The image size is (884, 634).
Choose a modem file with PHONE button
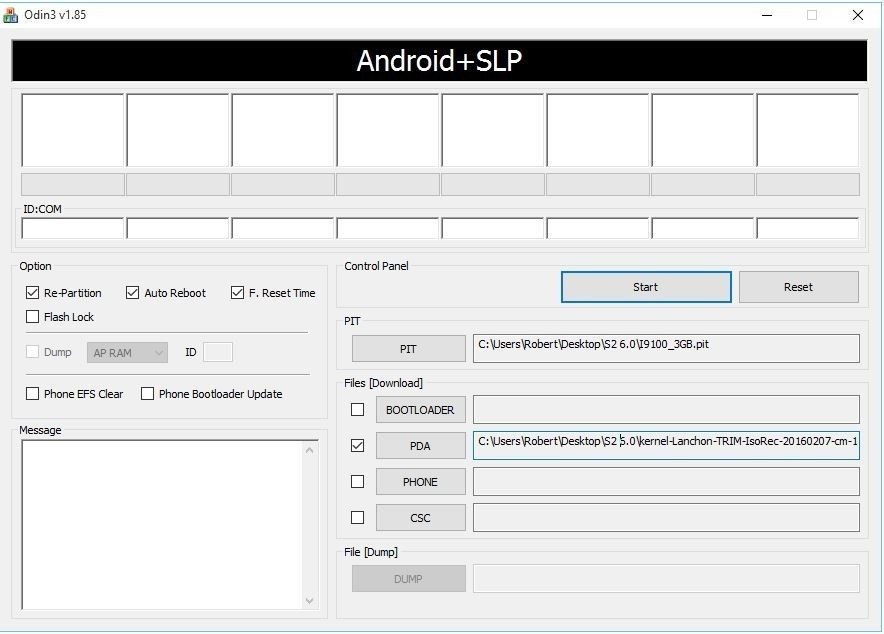[421, 482]
